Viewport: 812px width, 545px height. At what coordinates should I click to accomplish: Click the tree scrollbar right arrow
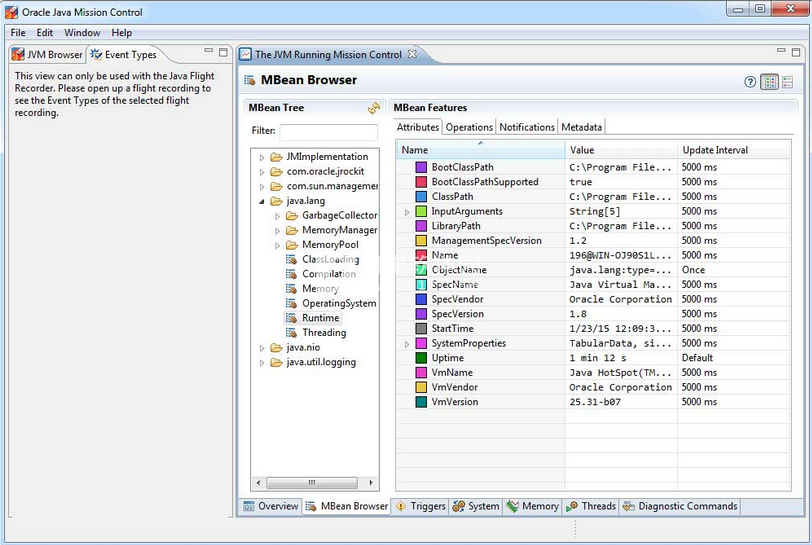point(371,483)
